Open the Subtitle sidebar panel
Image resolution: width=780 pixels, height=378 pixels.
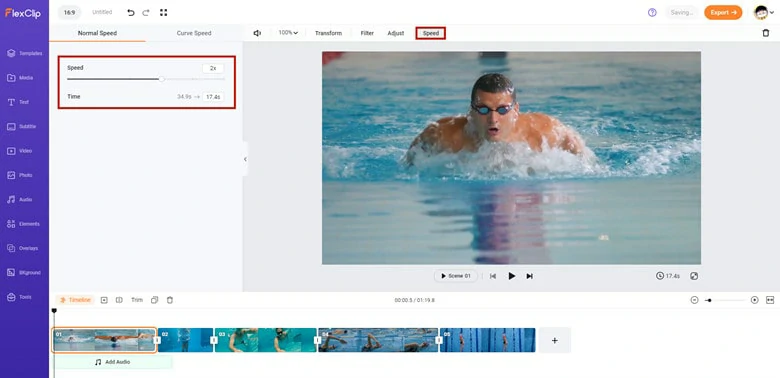(21, 126)
